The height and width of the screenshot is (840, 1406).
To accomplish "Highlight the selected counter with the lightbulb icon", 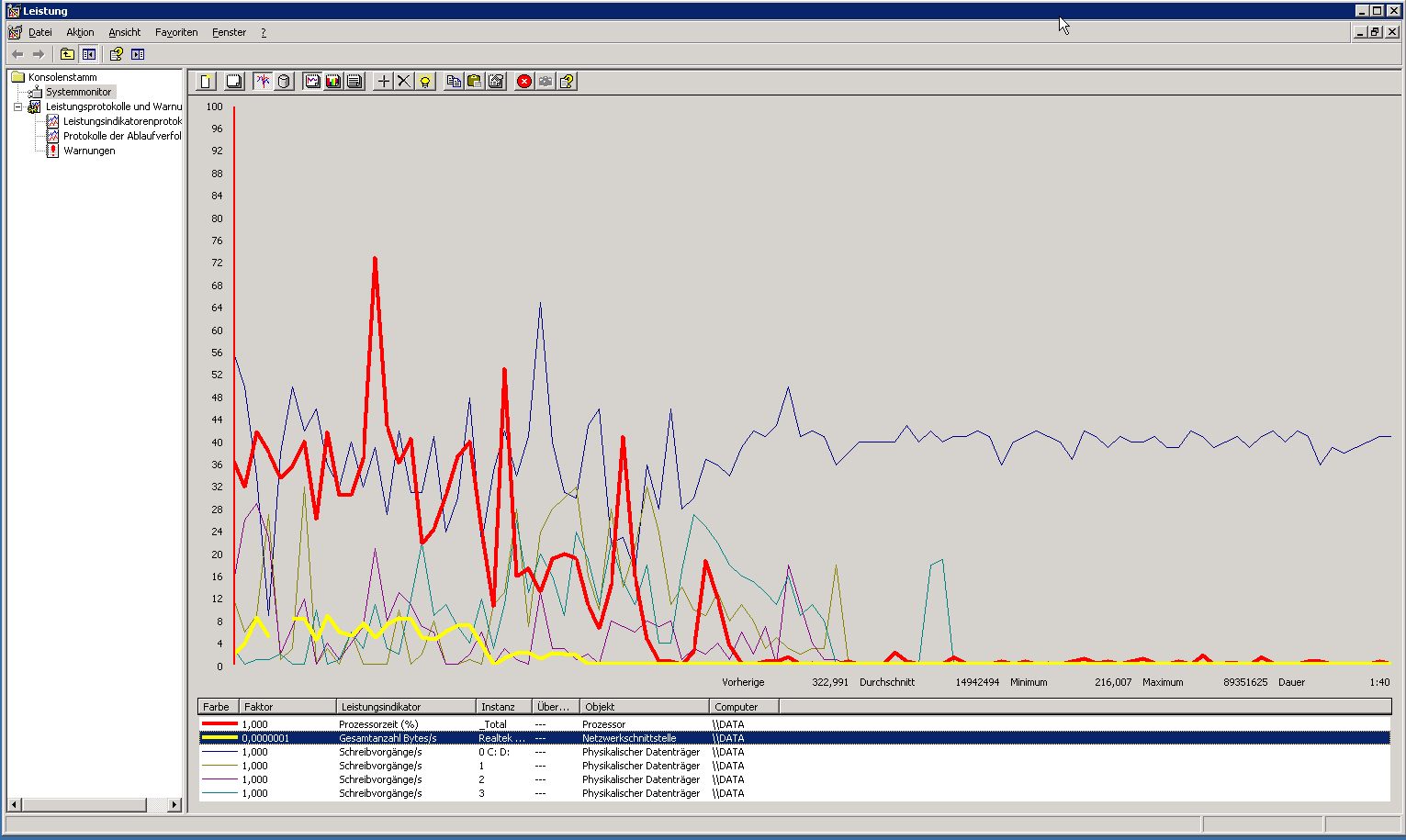I will pos(424,81).
